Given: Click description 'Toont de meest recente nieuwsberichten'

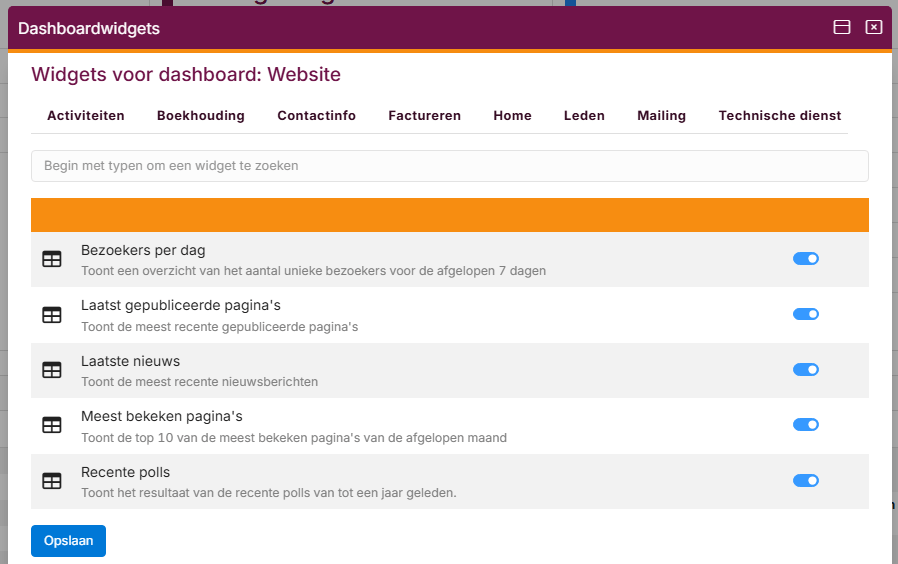Looking at the screenshot, I should pos(199,382).
